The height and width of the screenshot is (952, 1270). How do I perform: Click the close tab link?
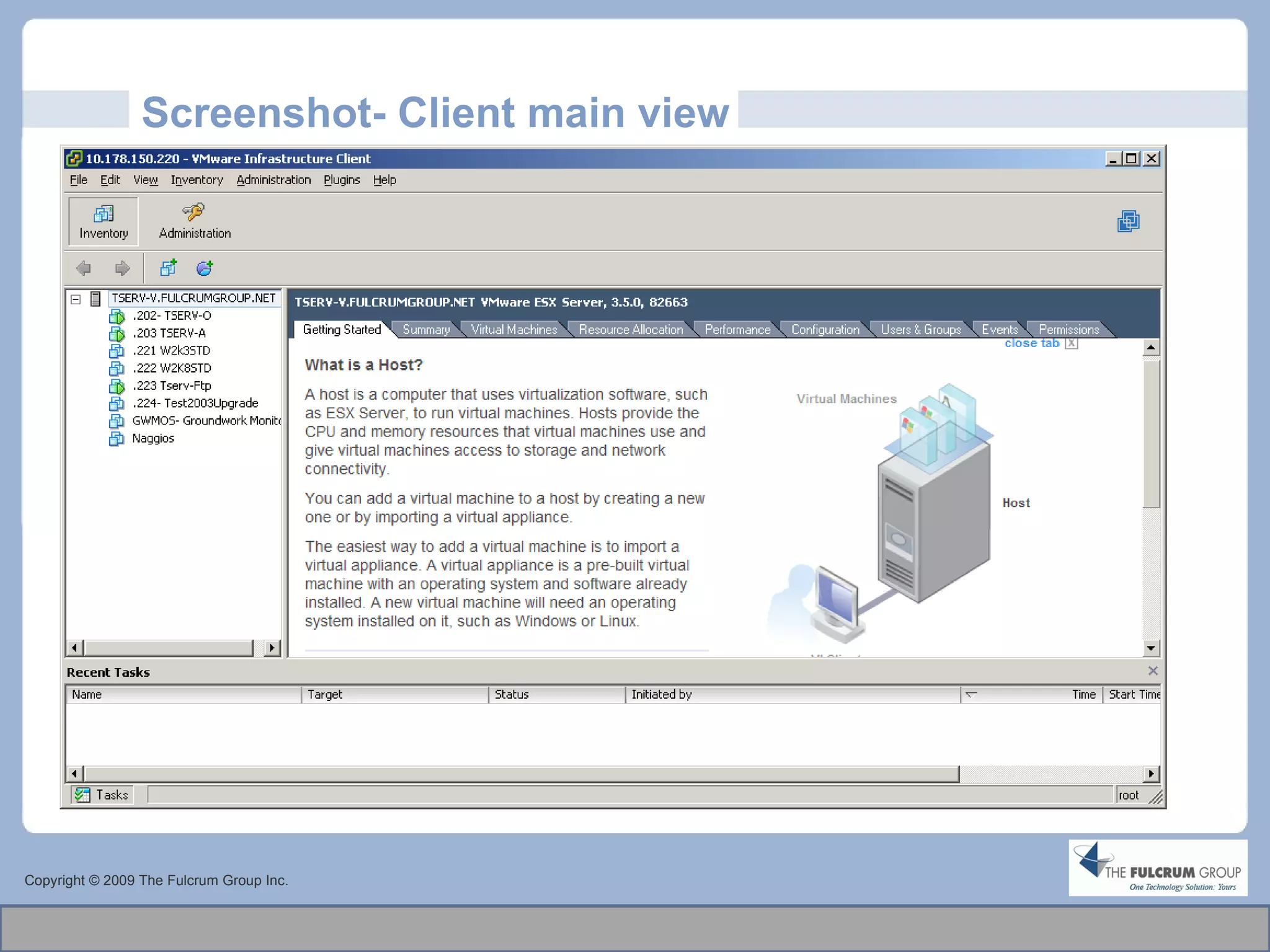click(1032, 343)
